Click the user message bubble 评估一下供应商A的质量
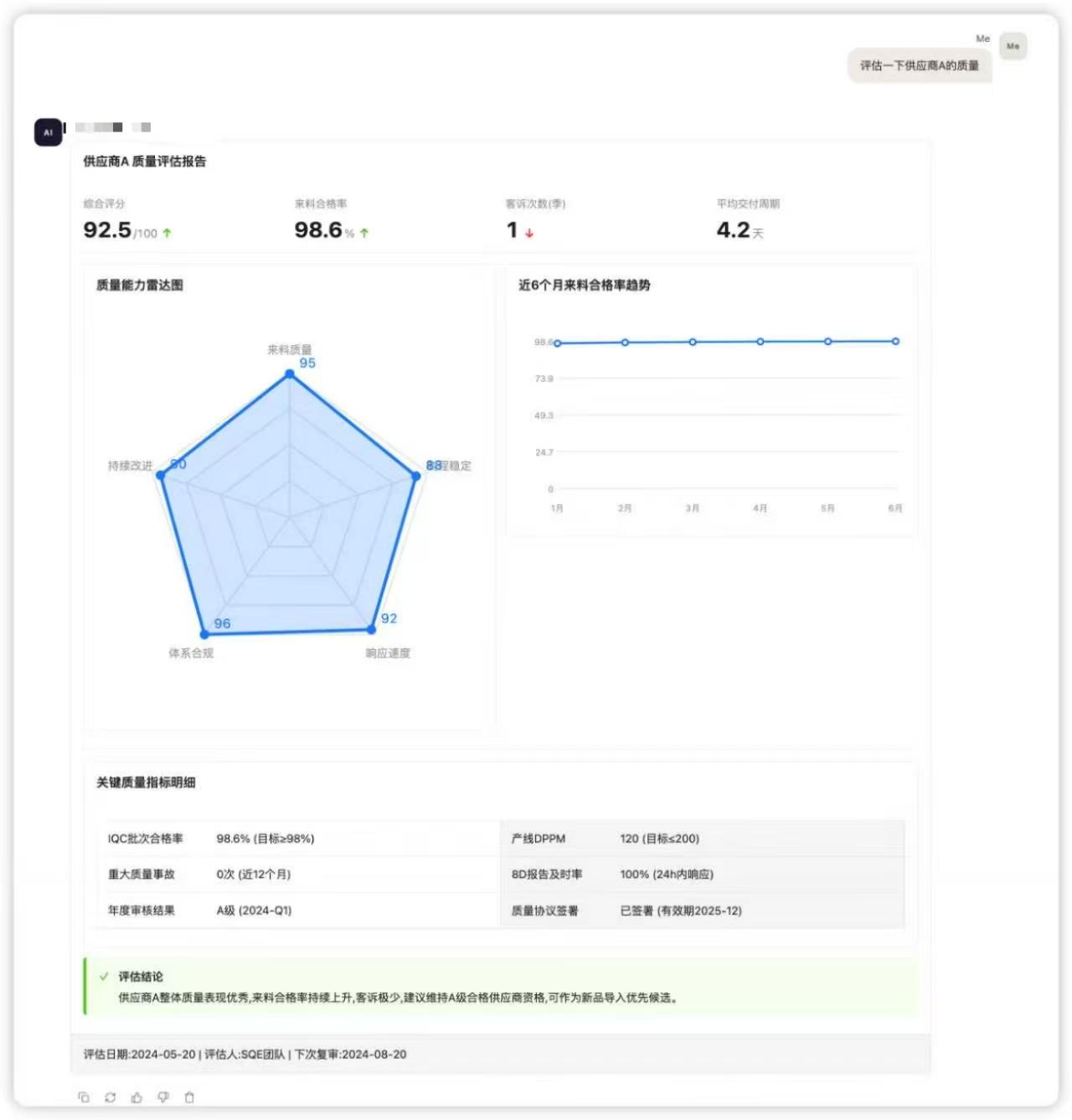This screenshot has height=1120, width=1072. point(920,65)
